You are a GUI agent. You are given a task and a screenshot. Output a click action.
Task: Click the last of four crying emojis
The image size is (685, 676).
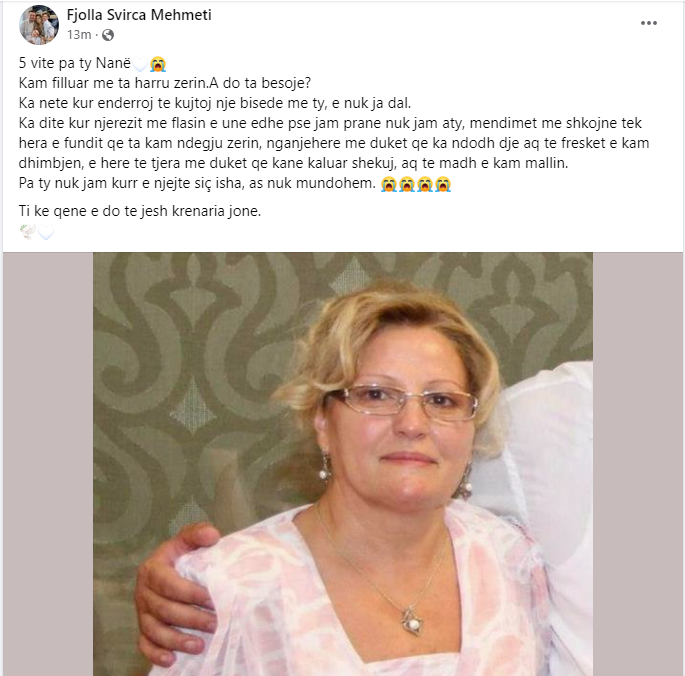443,184
